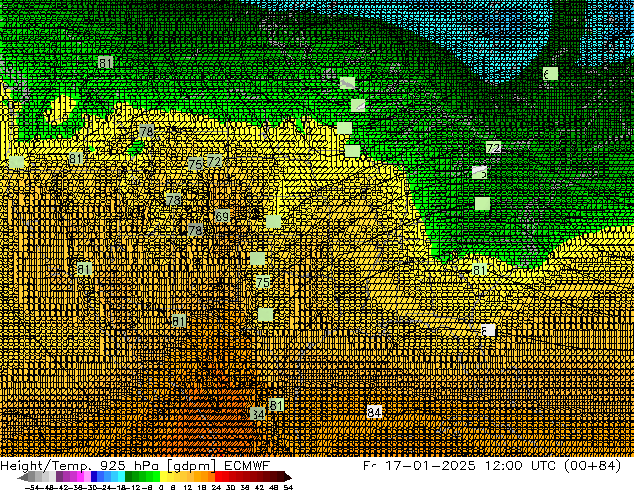Click the 34 label over the orange area
The height and width of the screenshot is (490, 634).
click(x=258, y=414)
